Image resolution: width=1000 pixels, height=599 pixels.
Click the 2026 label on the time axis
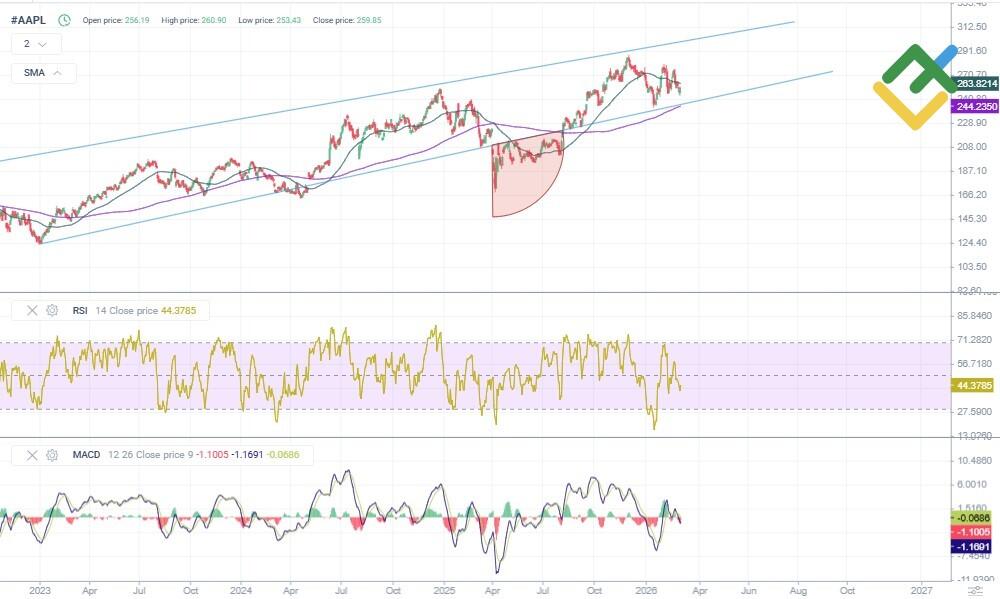click(x=645, y=591)
